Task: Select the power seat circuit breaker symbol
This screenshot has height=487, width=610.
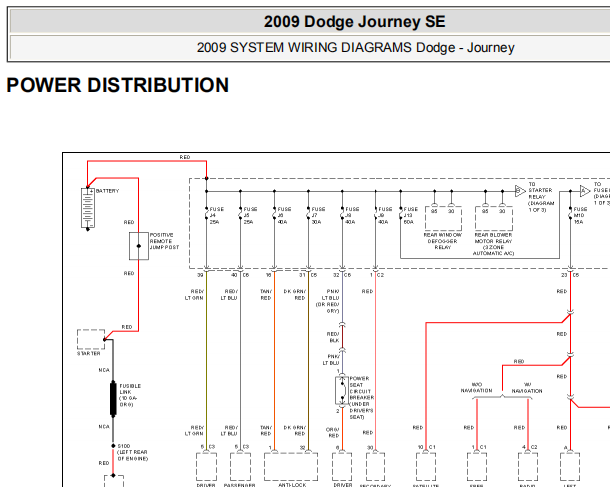Action: (x=342, y=391)
